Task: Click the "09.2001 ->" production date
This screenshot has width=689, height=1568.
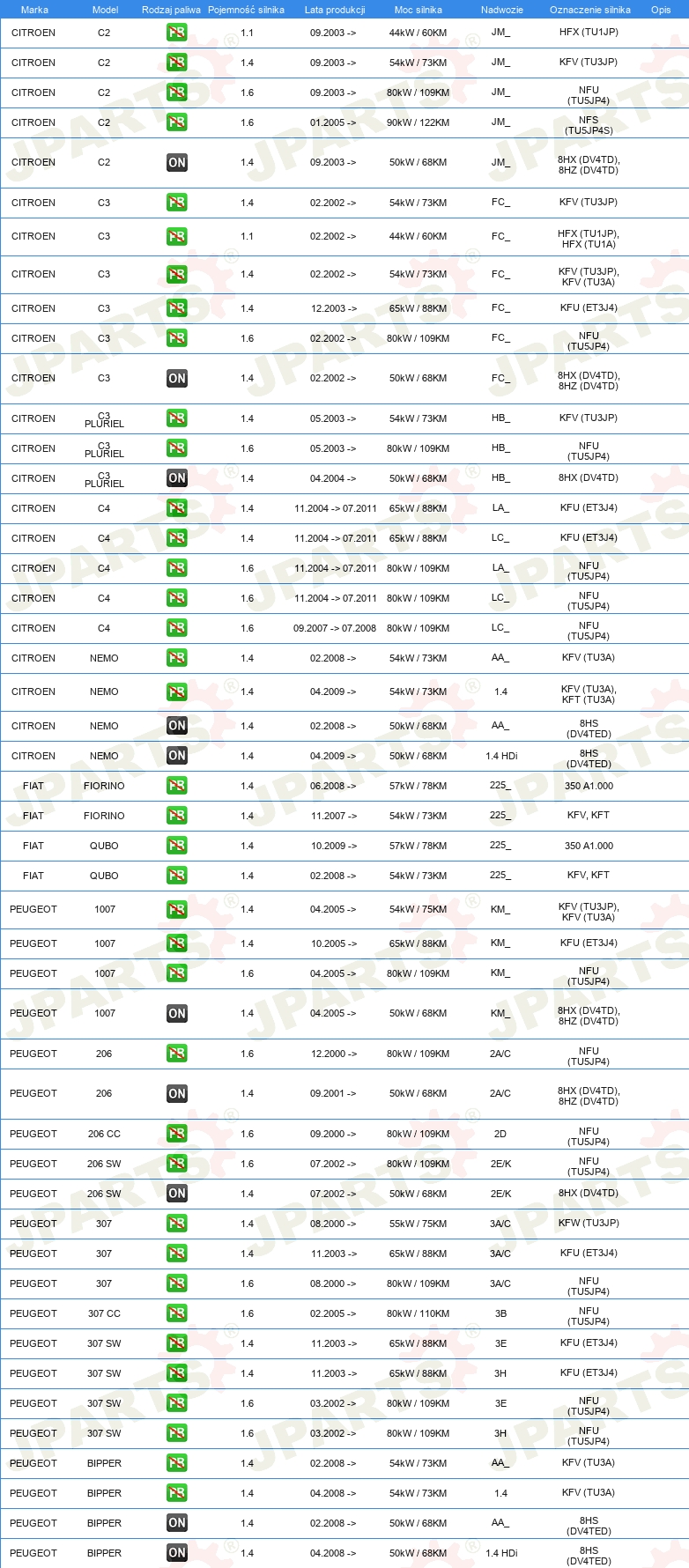Action: (333, 1093)
